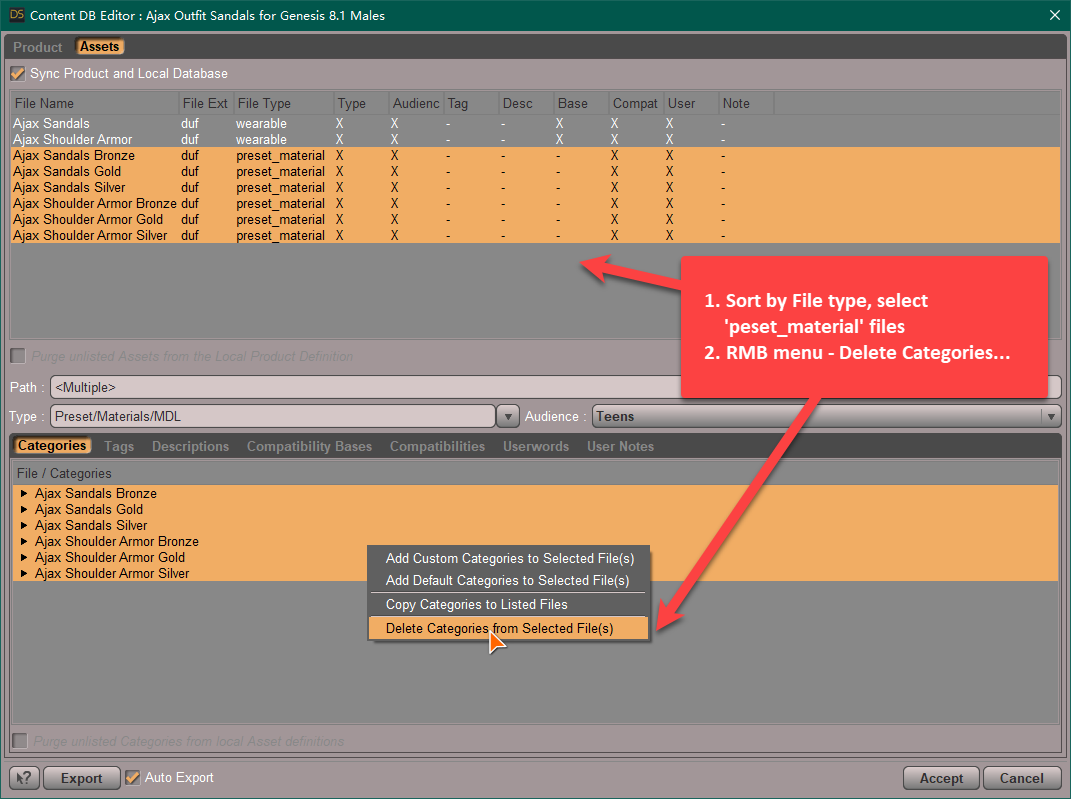Open the Audience dropdown showing Teens
The image size is (1071, 799).
[x=826, y=416]
